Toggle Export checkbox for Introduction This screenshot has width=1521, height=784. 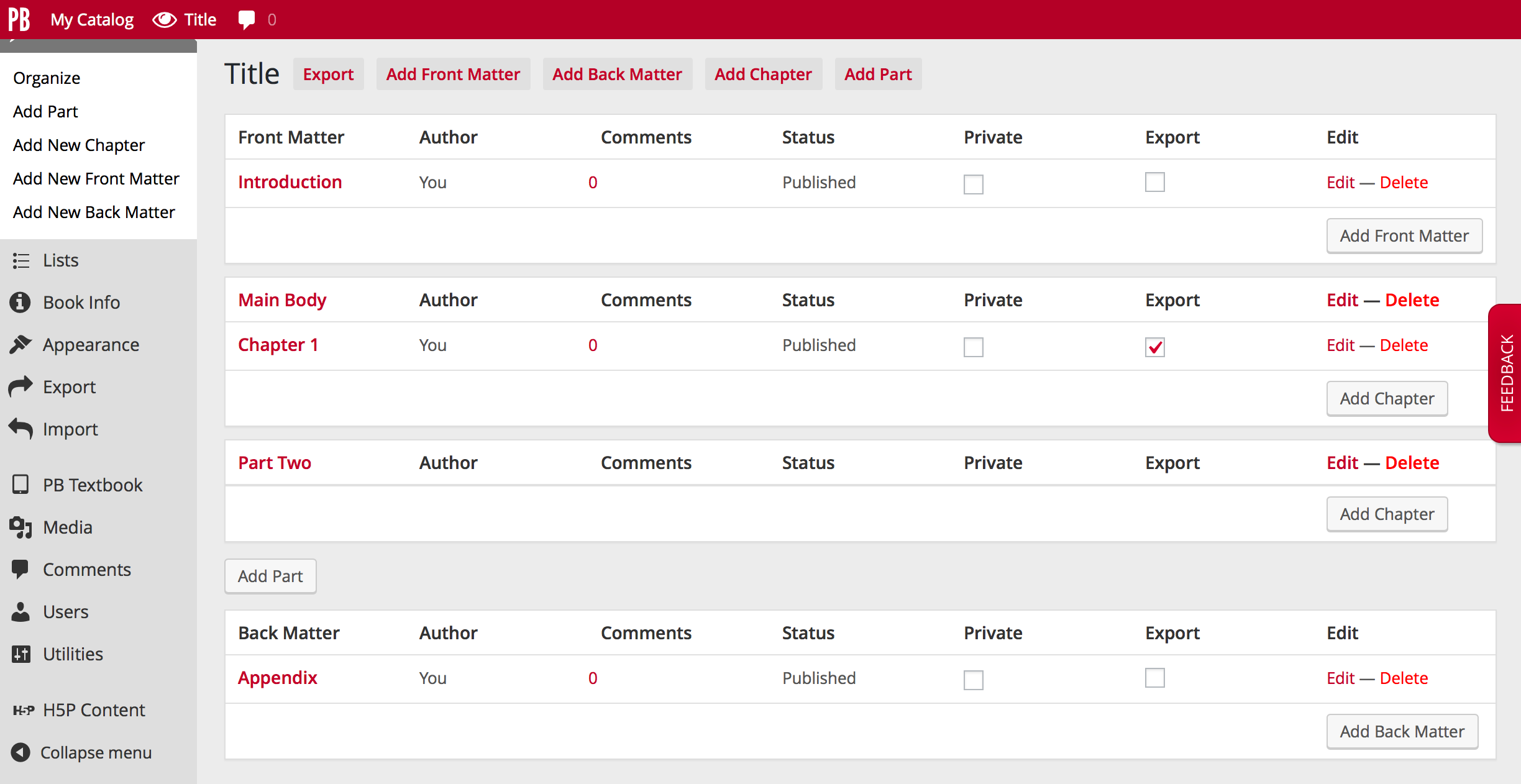click(1155, 182)
